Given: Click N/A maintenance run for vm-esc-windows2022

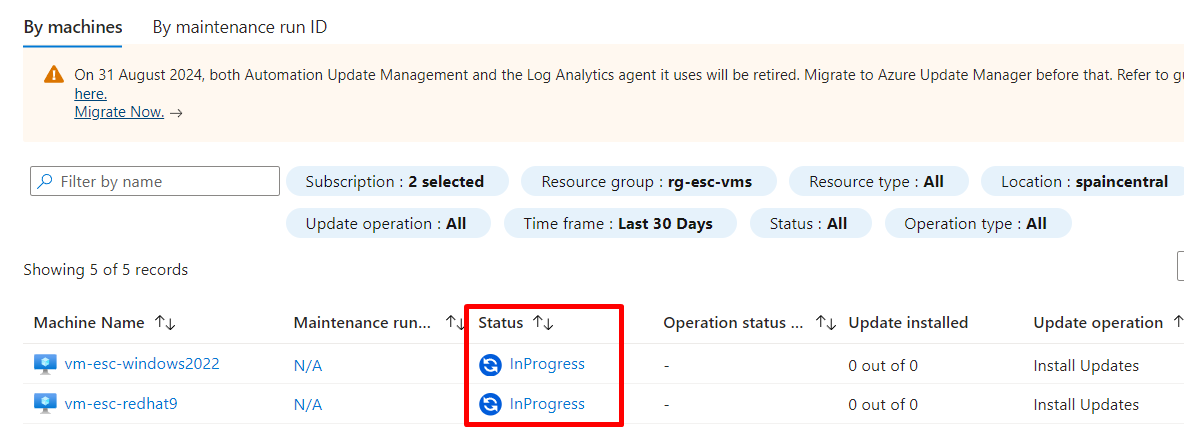Looking at the screenshot, I should [308, 365].
